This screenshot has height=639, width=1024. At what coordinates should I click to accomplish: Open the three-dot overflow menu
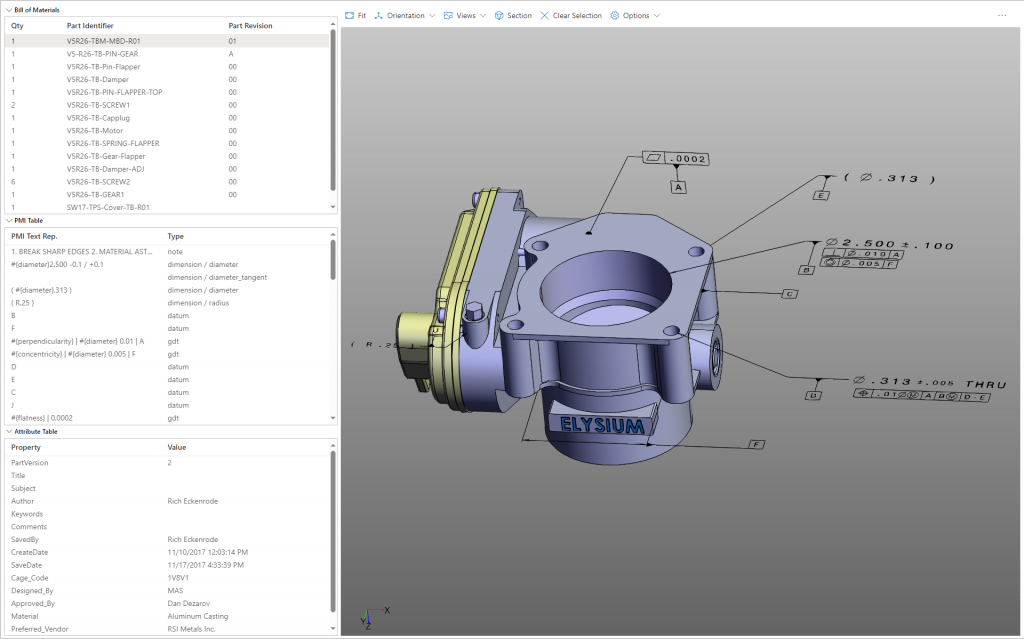pos(1002,16)
